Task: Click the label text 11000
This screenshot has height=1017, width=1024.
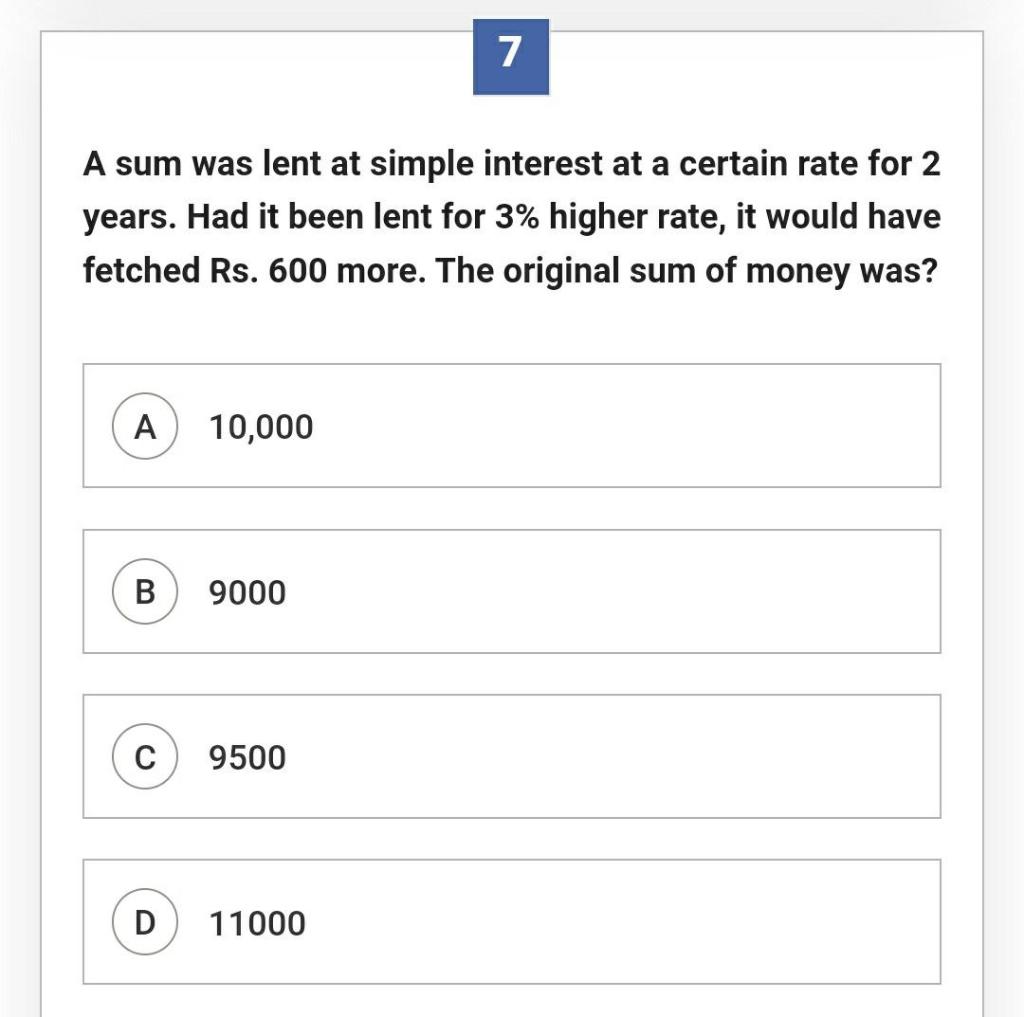Action: 258,923
